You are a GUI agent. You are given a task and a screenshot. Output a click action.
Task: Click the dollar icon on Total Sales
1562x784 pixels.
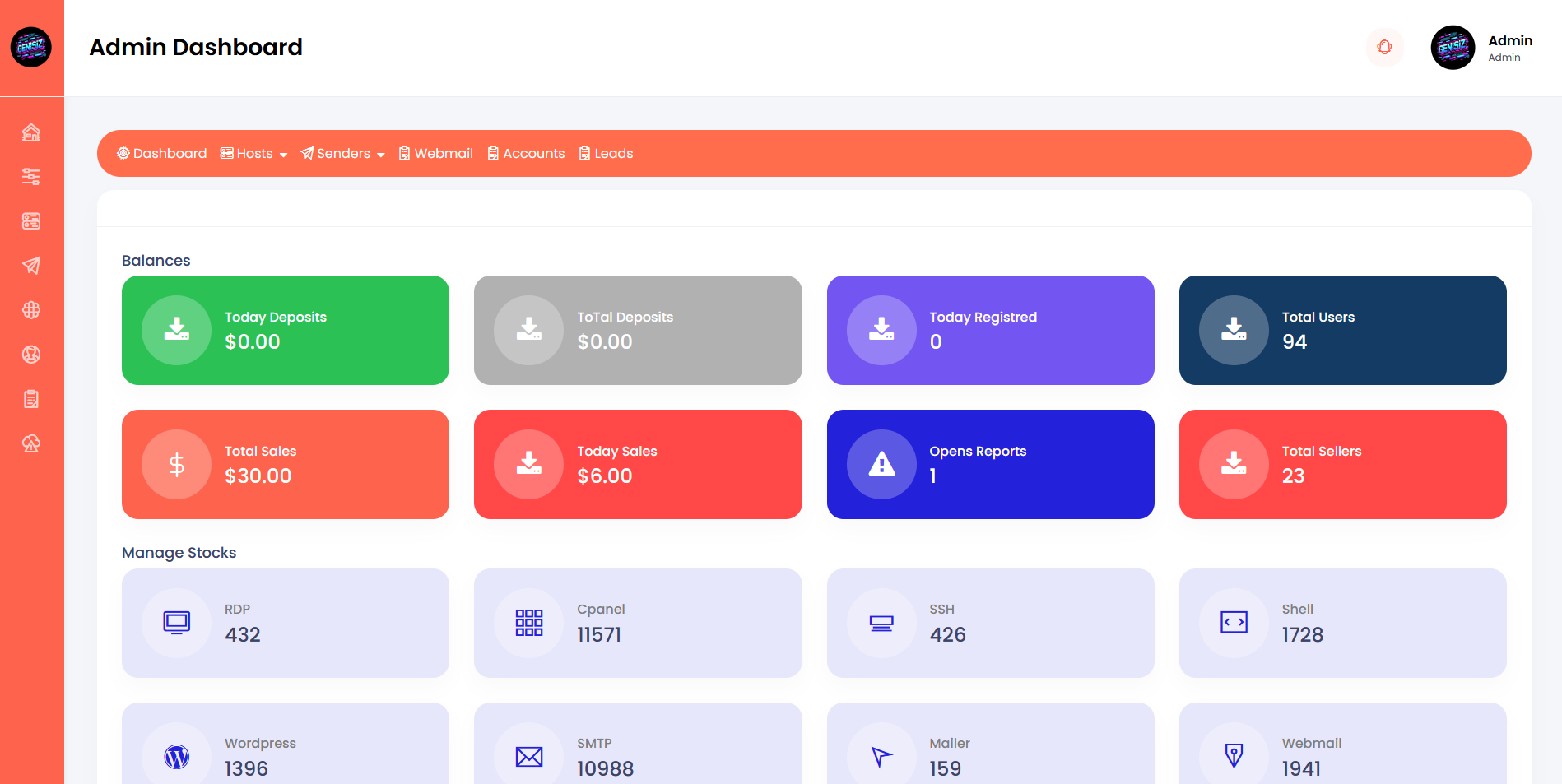(176, 465)
